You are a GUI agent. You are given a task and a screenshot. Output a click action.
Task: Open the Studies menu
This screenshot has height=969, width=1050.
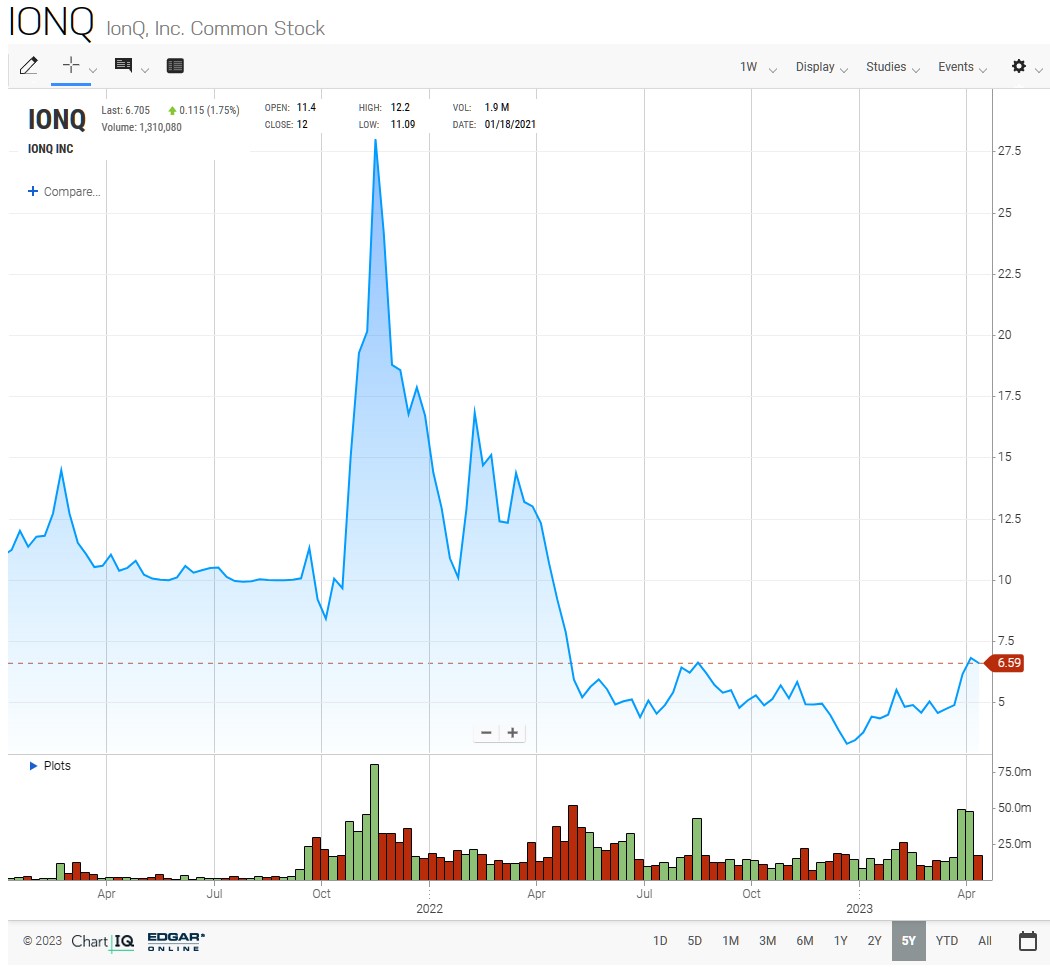[x=893, y=67]
